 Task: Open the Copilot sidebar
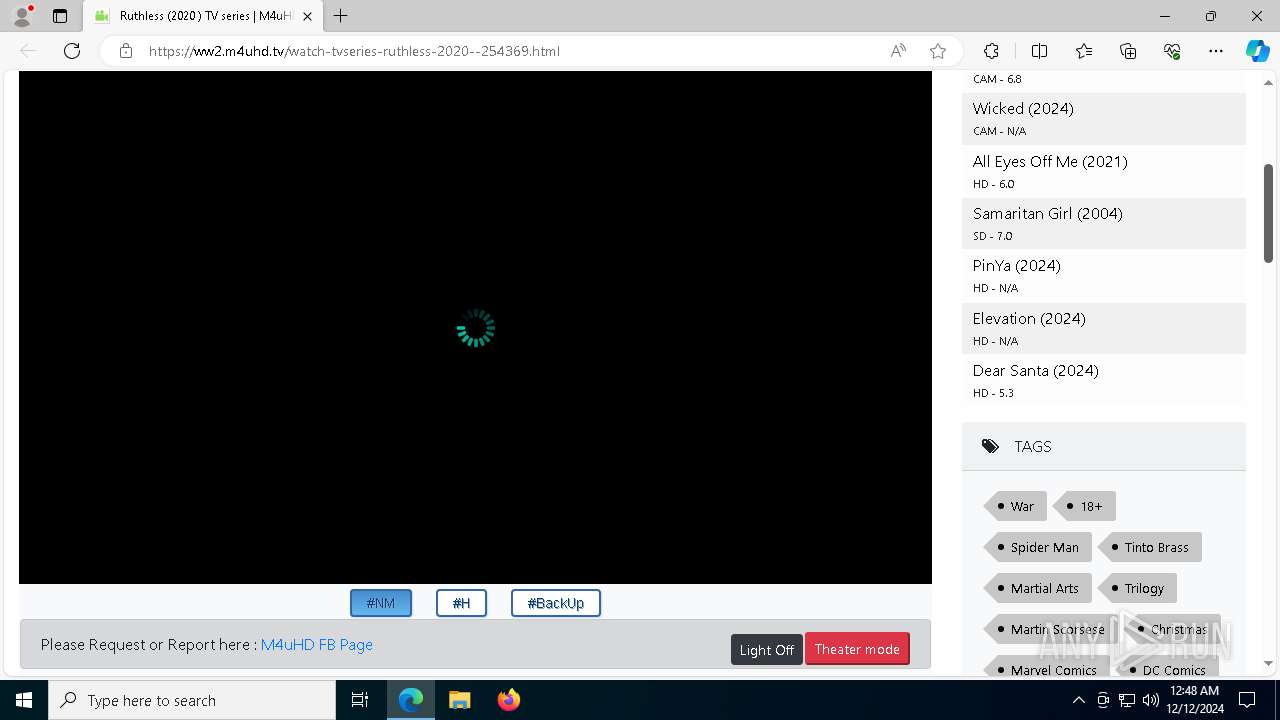coord(1257,51)
